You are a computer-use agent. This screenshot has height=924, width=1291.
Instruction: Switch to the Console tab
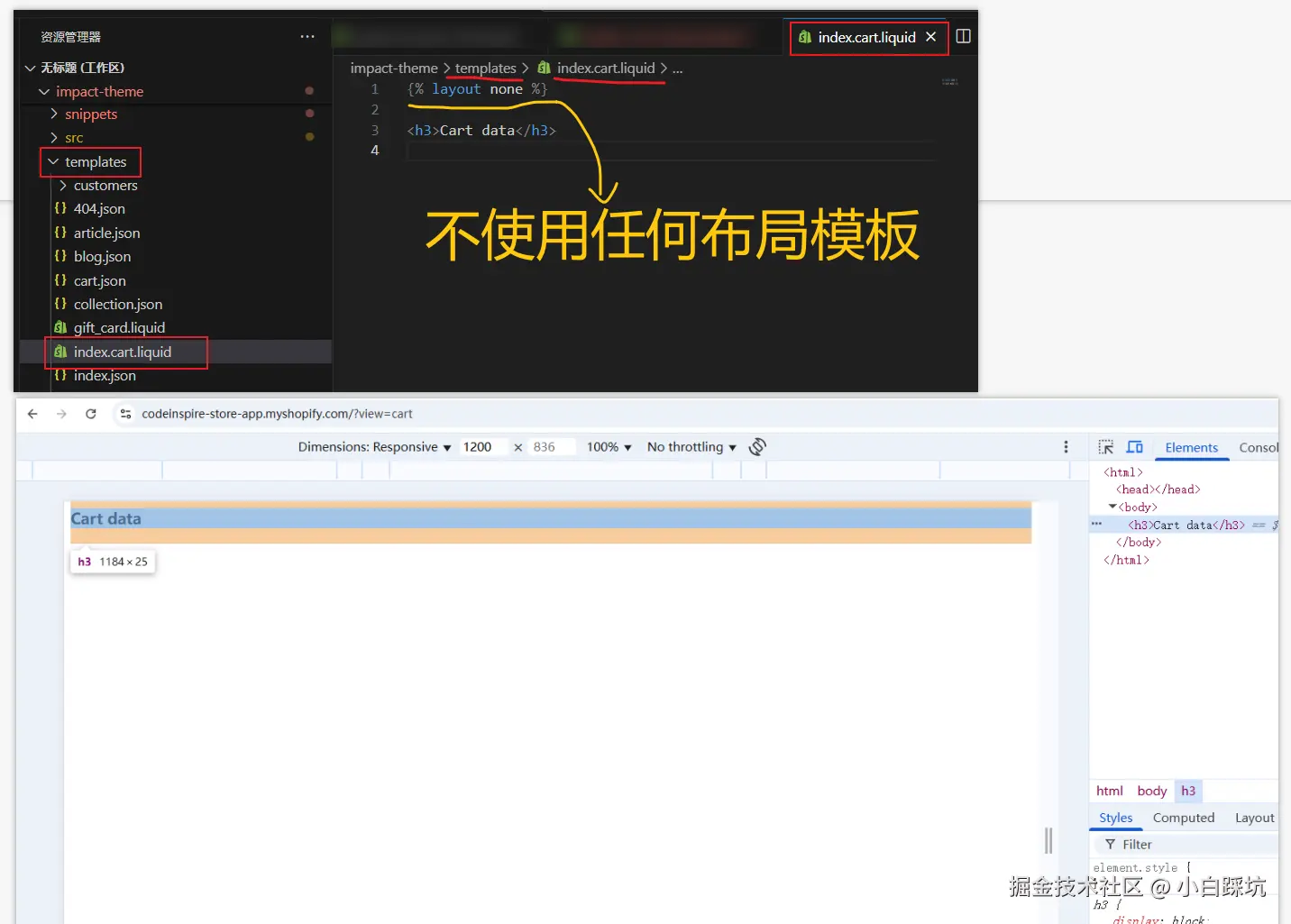coord(1258,448)
